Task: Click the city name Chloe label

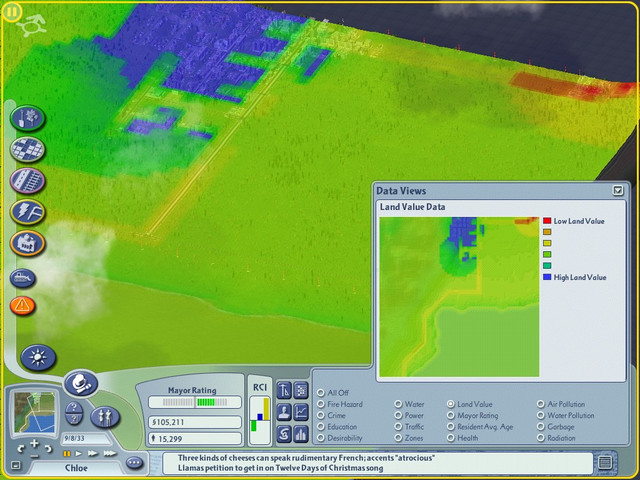Action: point(76,468)
